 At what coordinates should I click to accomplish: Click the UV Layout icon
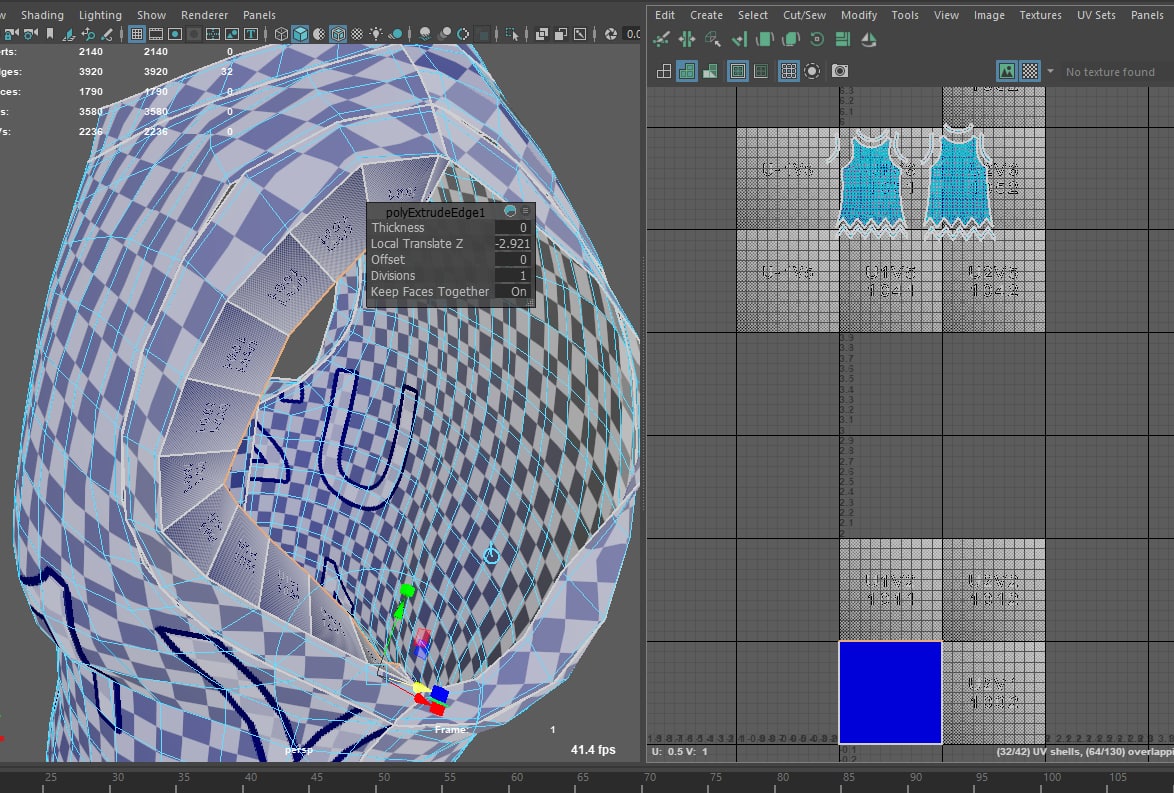pos(842,39)
